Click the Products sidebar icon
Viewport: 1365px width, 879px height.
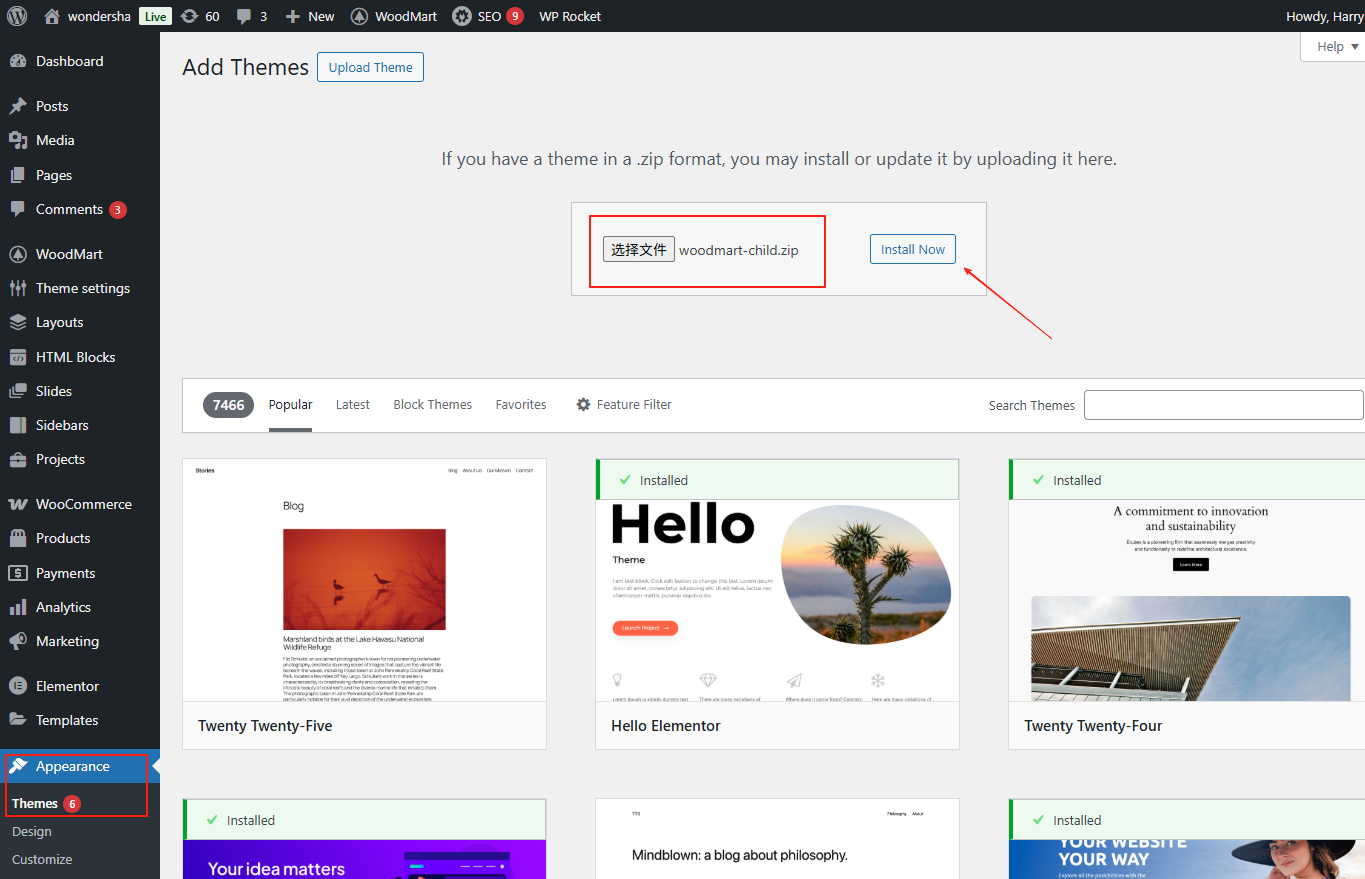tap(18, 538)
